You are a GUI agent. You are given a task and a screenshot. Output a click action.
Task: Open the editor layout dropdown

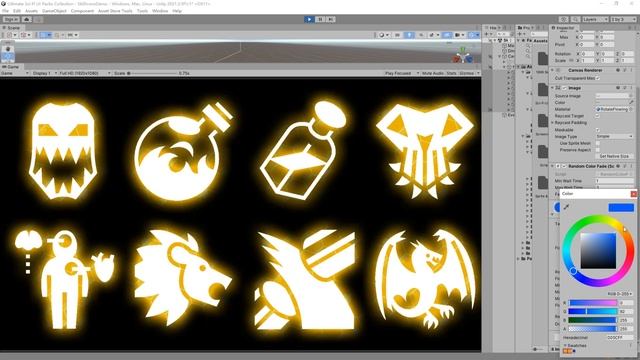[624, 19]
